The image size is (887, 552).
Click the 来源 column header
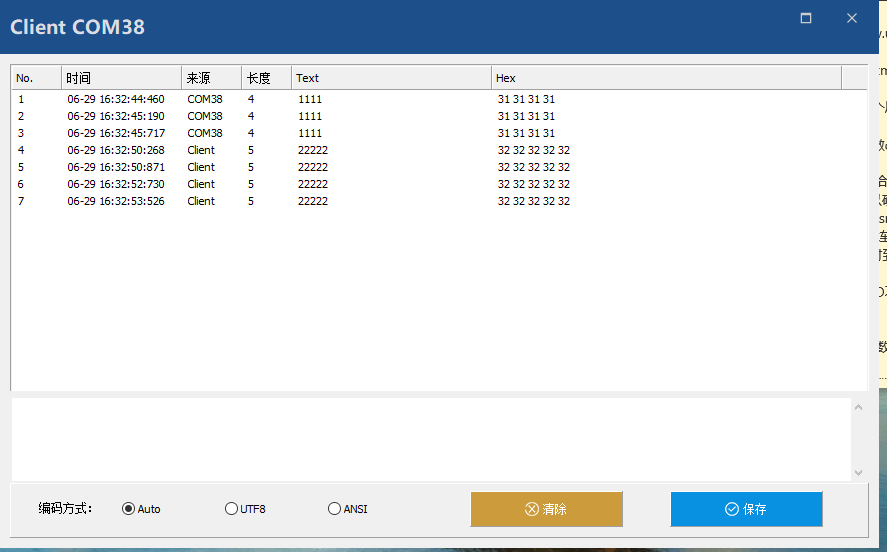coord(211,78)
